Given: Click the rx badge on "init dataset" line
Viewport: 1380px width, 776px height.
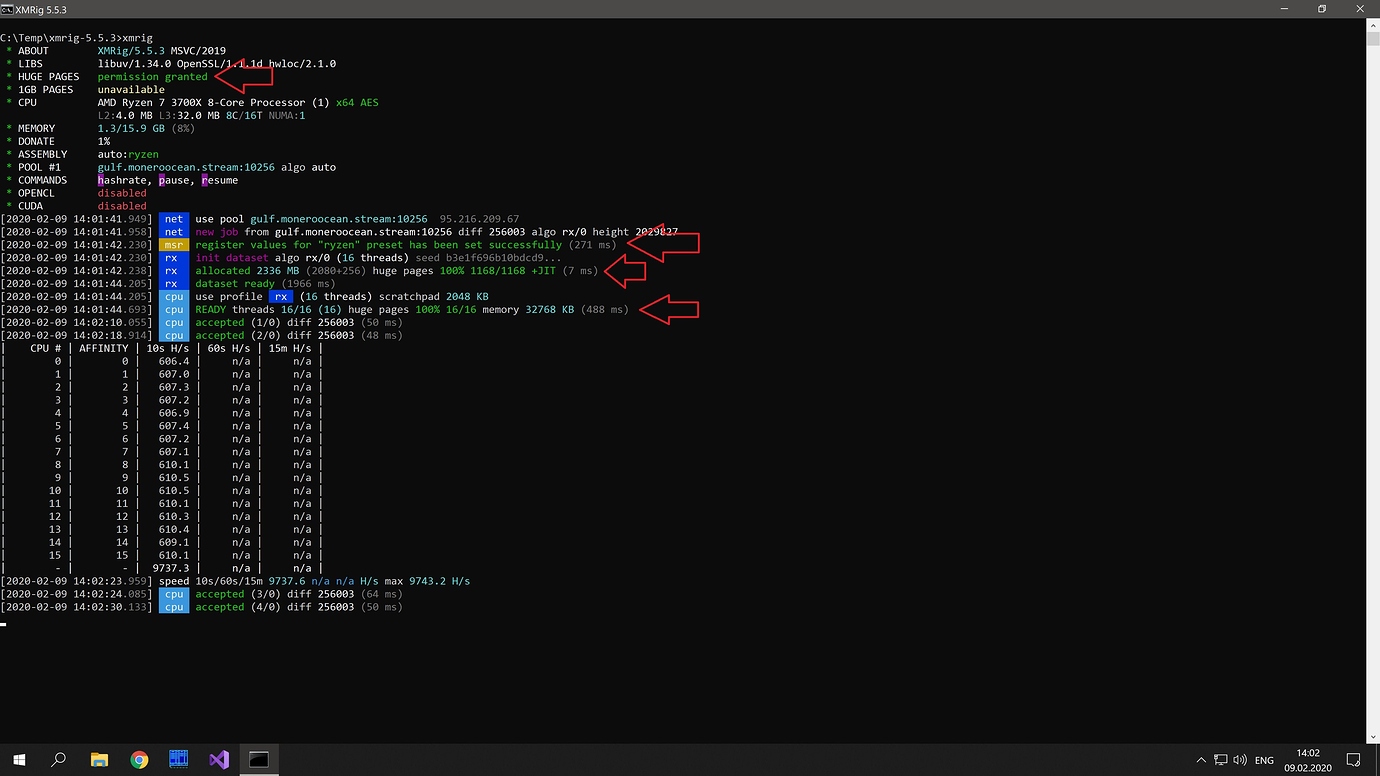Looking at the screenshot, I should (x=174, y=258).
